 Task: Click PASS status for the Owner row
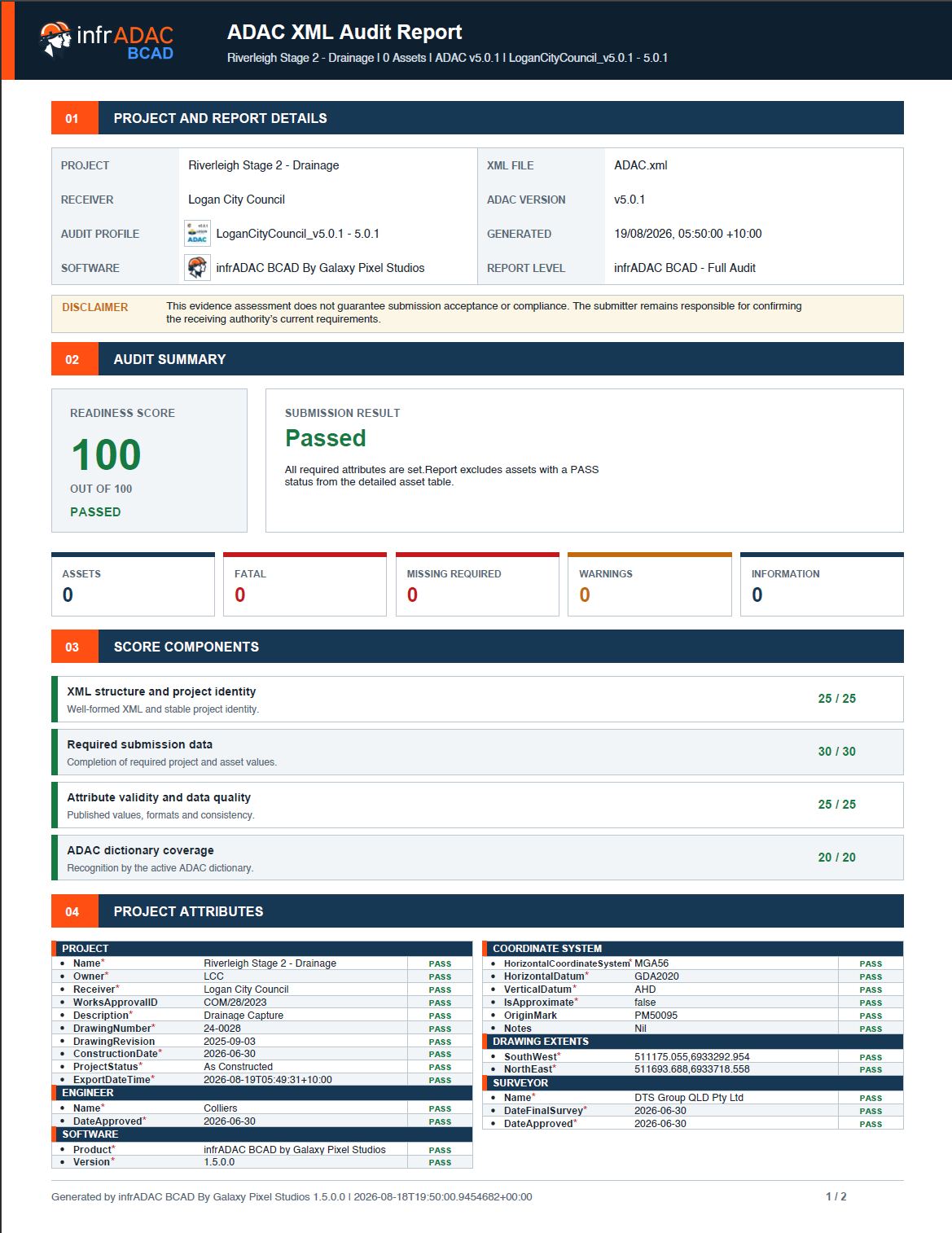pos(440,976)
